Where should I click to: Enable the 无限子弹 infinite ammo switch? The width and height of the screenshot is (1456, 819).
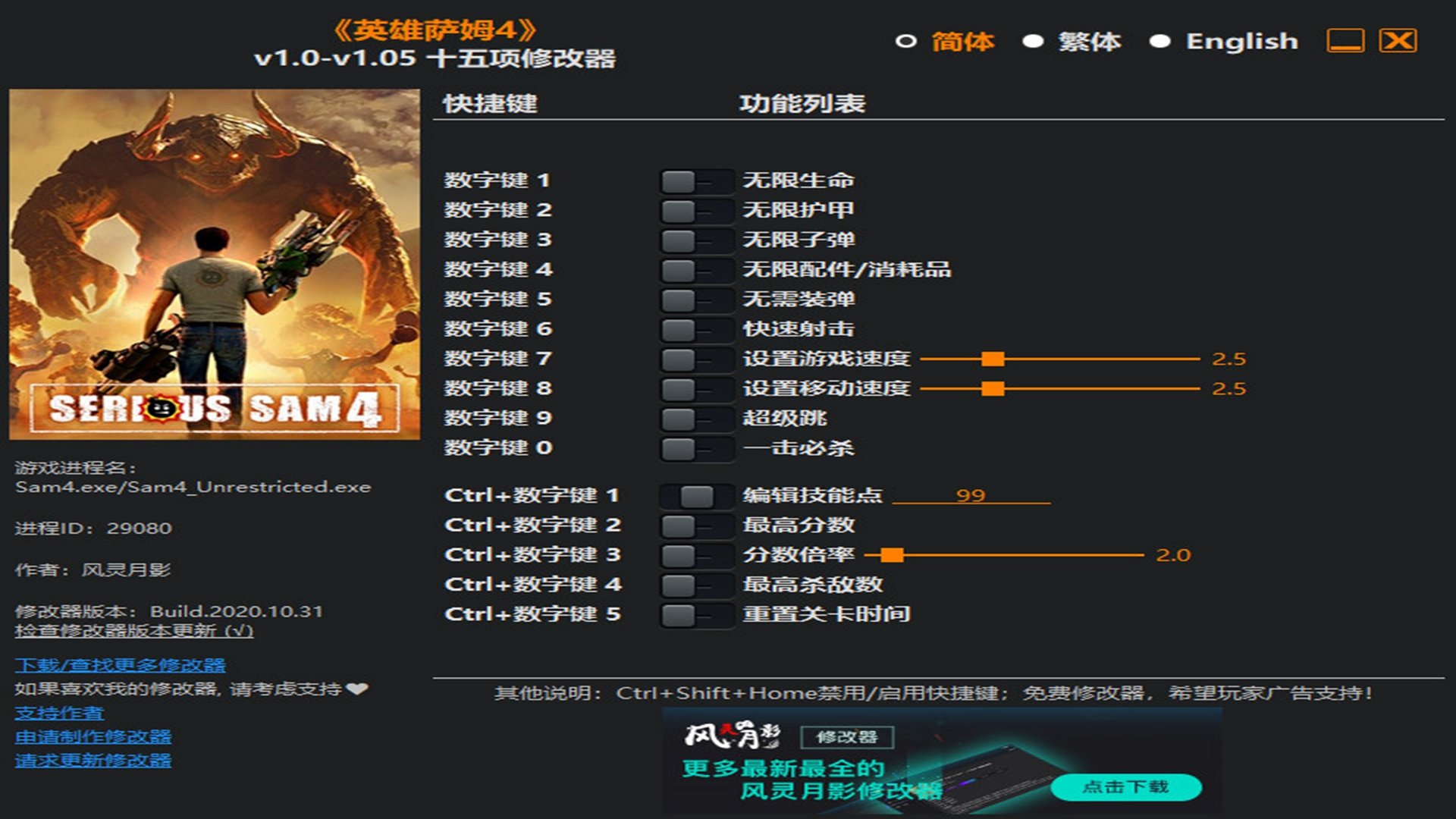(x=696, y=240)
